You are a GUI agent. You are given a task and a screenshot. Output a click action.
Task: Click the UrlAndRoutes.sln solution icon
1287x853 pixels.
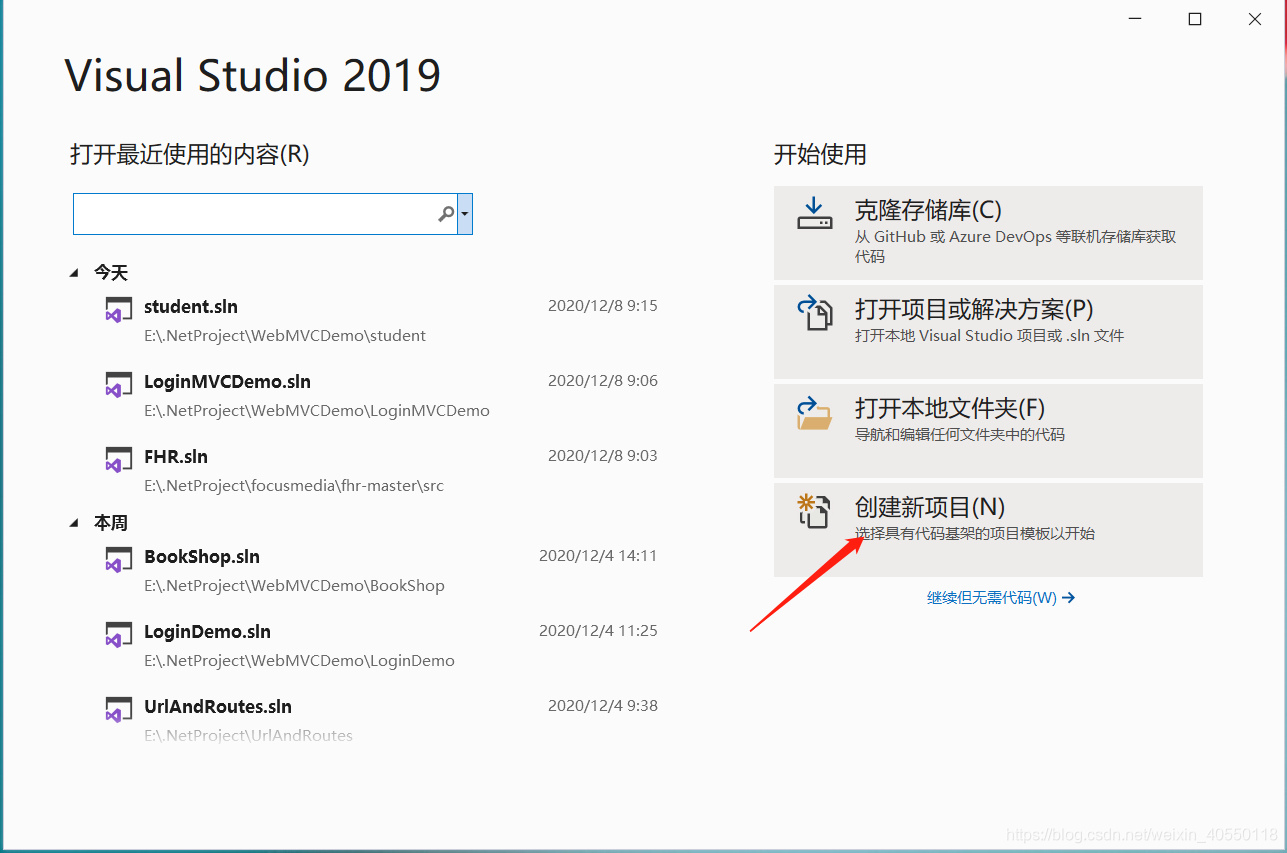[119, 709]
